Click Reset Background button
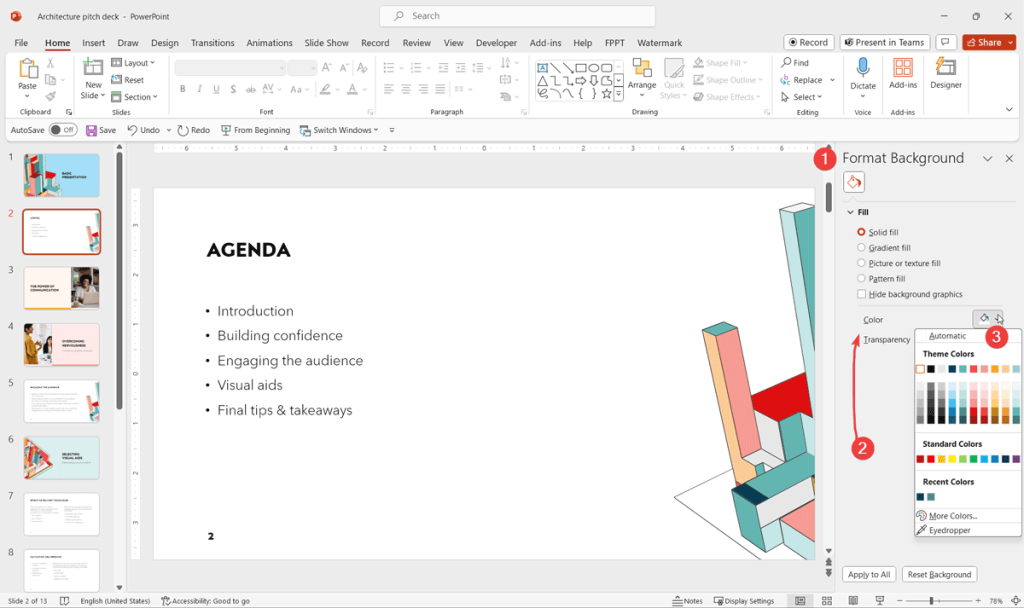 pyautogui.click(x=939, y=574)
